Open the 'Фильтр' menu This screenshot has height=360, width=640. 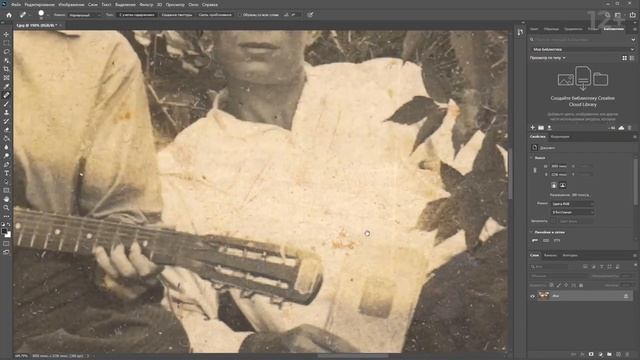pos(146,4)
